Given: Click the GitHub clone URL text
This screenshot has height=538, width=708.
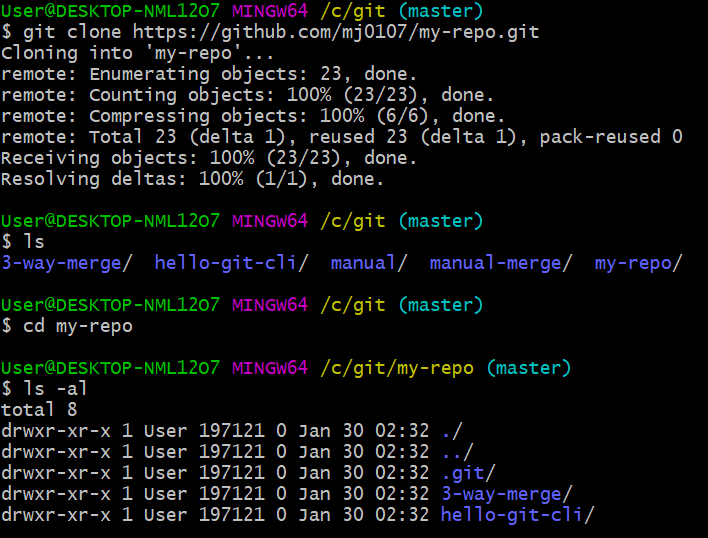Looking at the screenshot, I should click(x=336, y=32).
